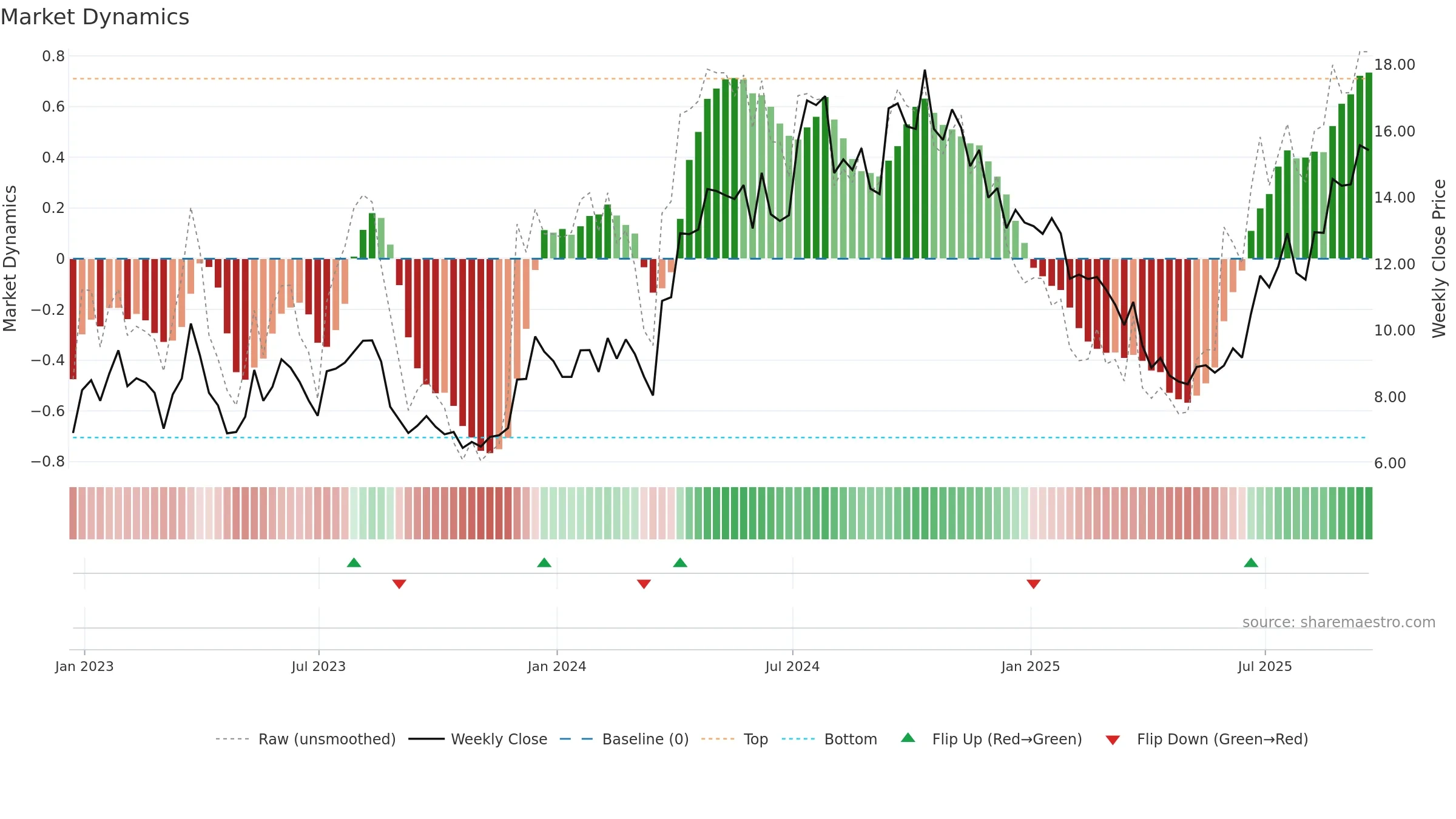Viewport: 1456px width, 819px height.
Task: Toggle the Baseline (0) legend entry
Action: [624, 739]
